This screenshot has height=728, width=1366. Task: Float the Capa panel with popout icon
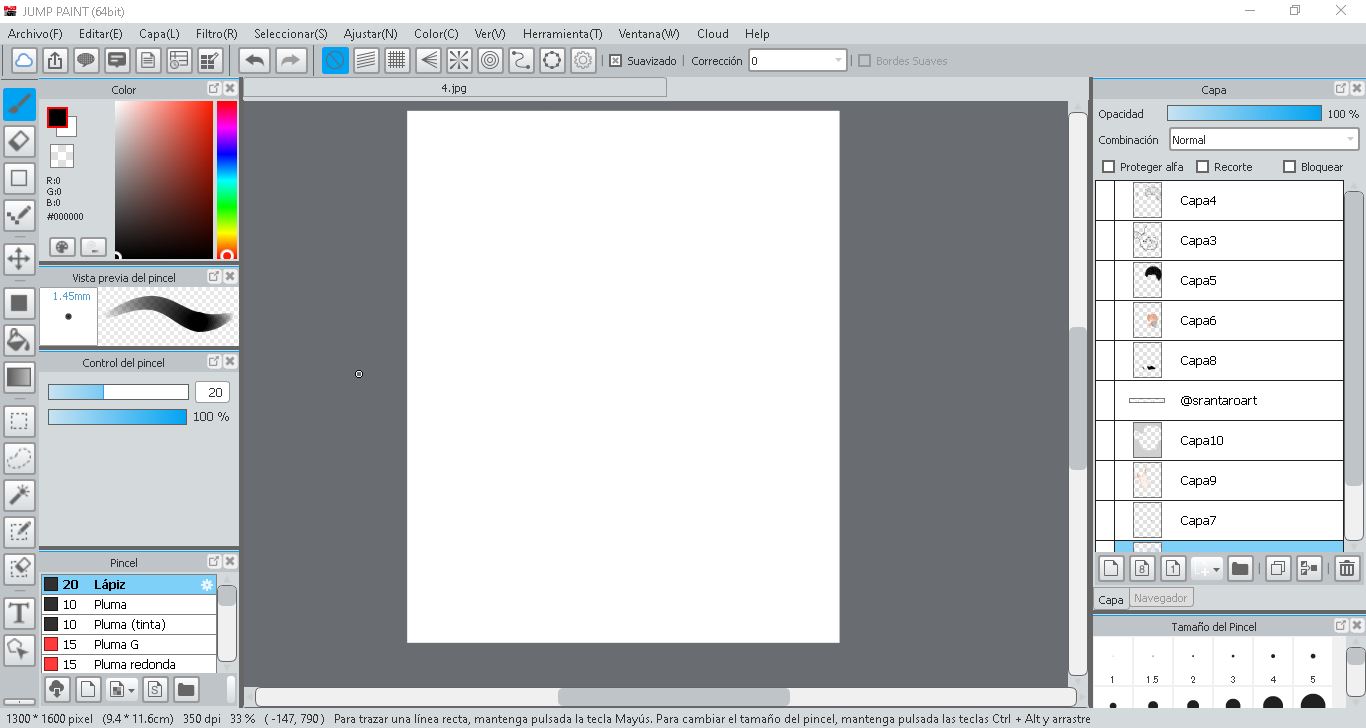click(1341, 89)
